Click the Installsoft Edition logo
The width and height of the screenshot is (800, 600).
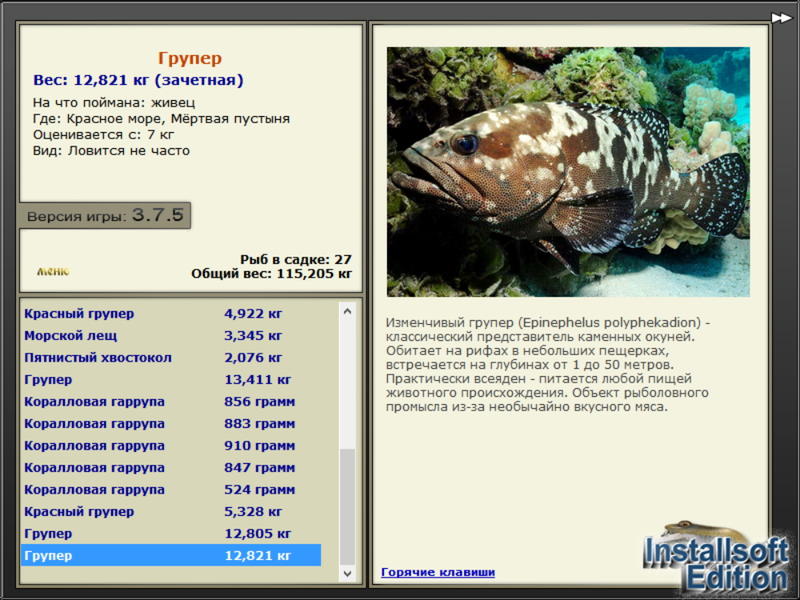[x=715, y=560]
